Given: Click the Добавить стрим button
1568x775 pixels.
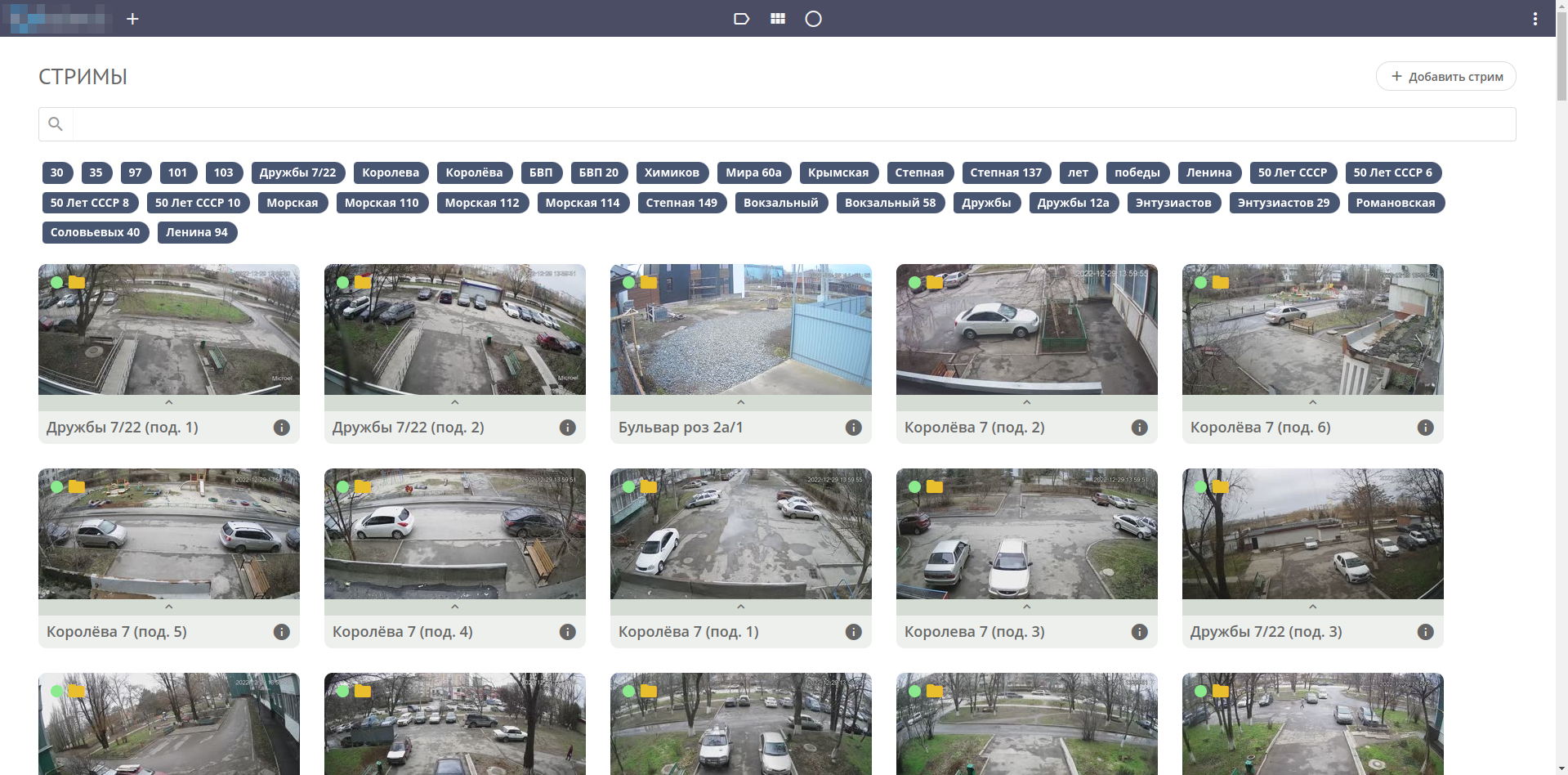Looking at the screenshot, I should pyautogui.click(x=1446, y=76).
